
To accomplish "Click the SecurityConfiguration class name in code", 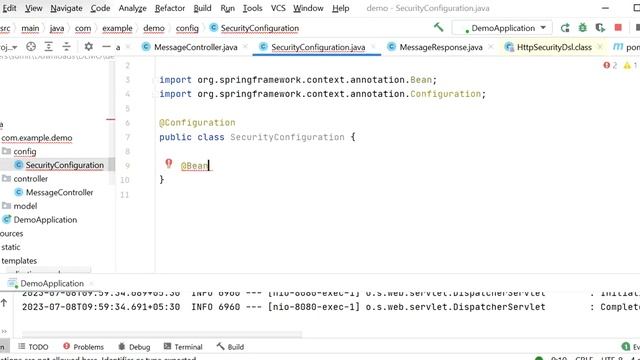I will click(287, 137).
